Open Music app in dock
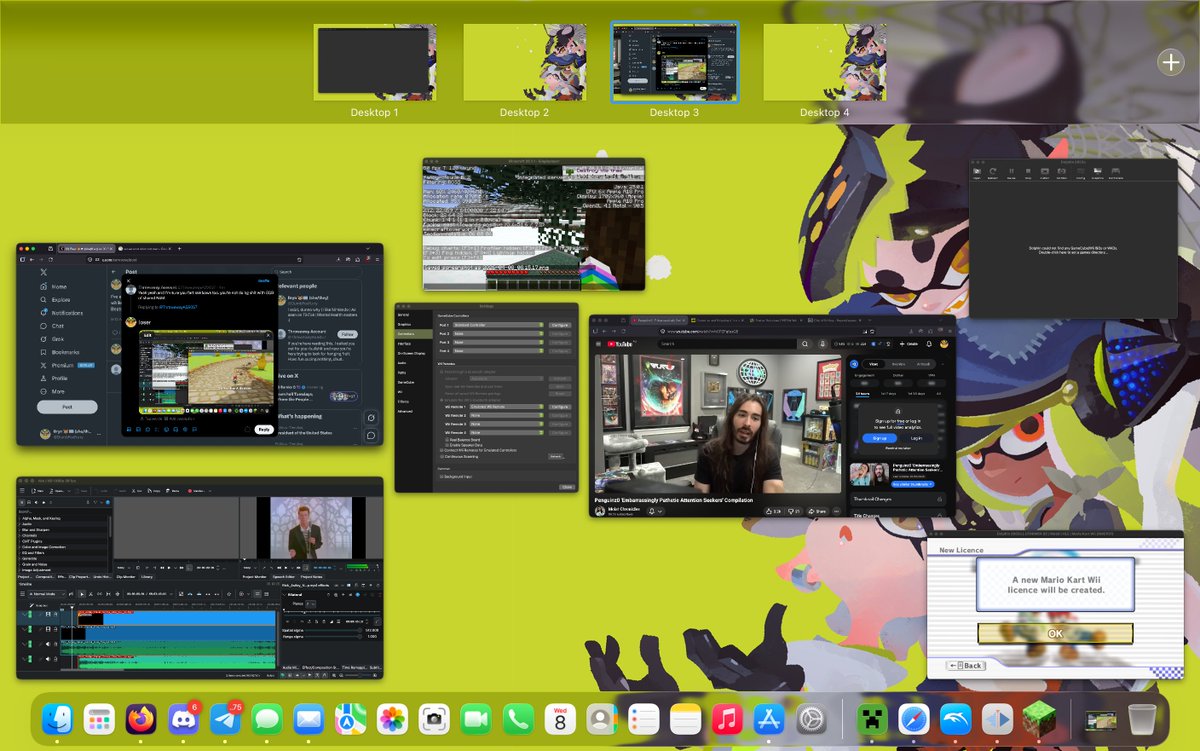Viewport: 1200px width, 751px height. point(728,720)
